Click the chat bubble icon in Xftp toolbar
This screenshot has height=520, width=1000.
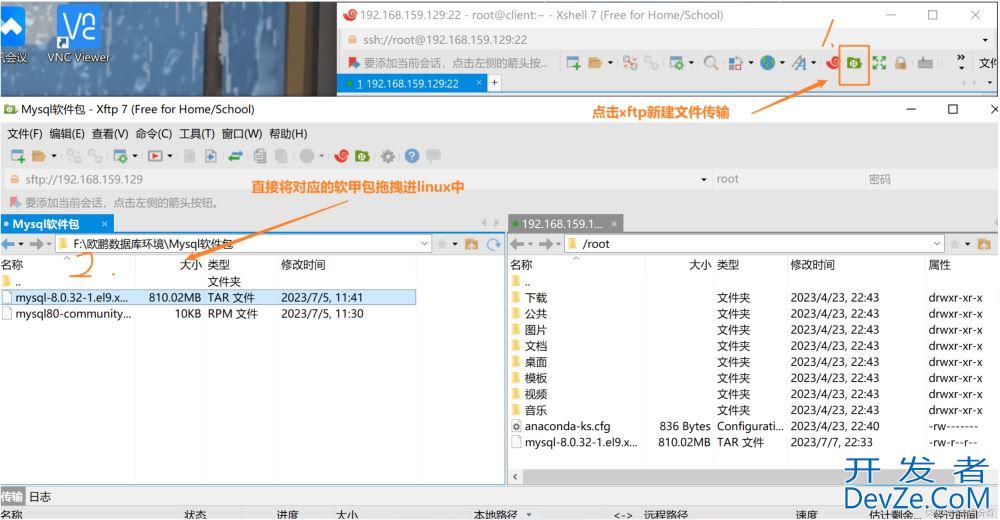click(434, 156)
